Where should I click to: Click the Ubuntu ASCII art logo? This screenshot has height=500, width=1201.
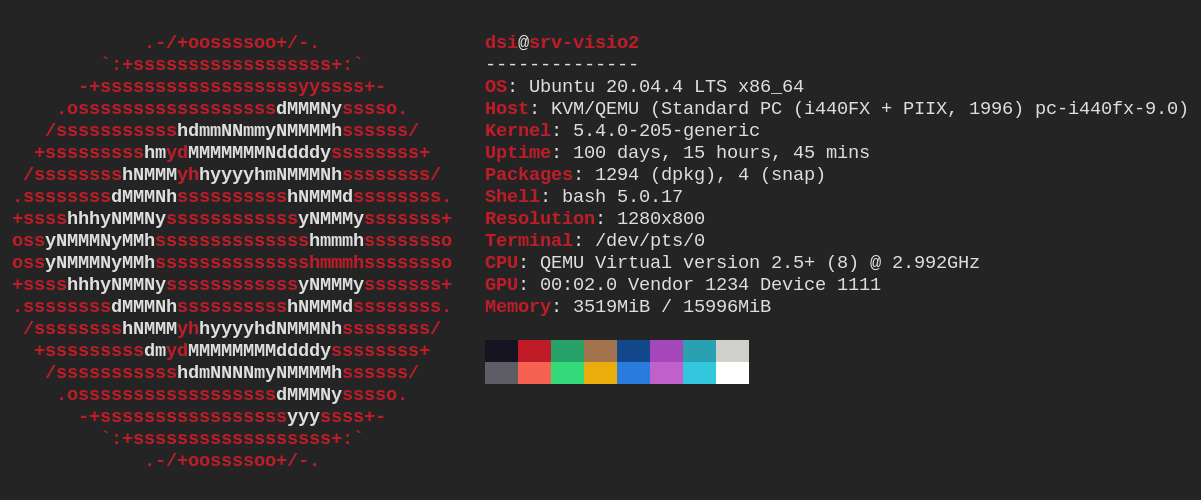coord(232,252)
